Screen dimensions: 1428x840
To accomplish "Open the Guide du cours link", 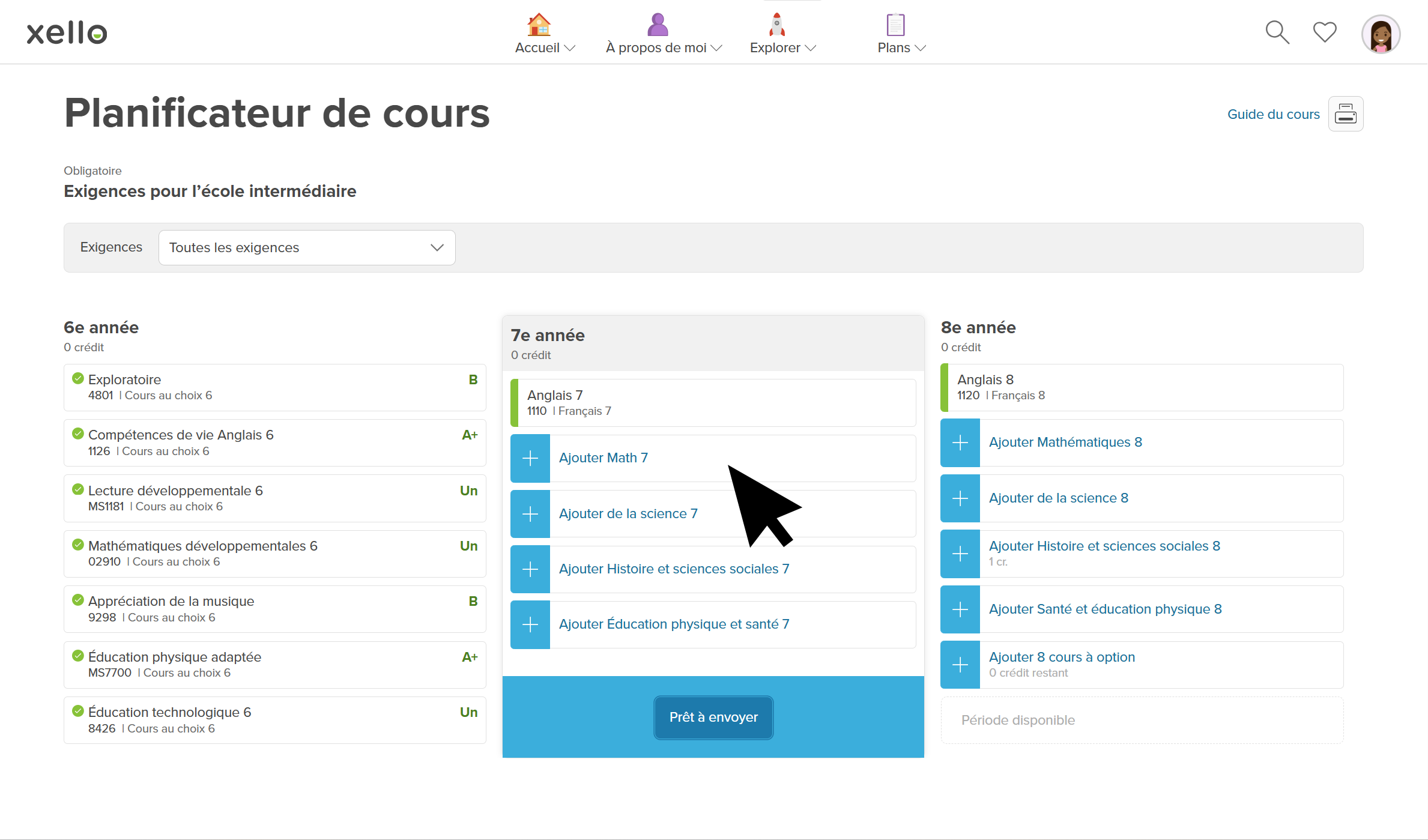I will coord(1272,114).
